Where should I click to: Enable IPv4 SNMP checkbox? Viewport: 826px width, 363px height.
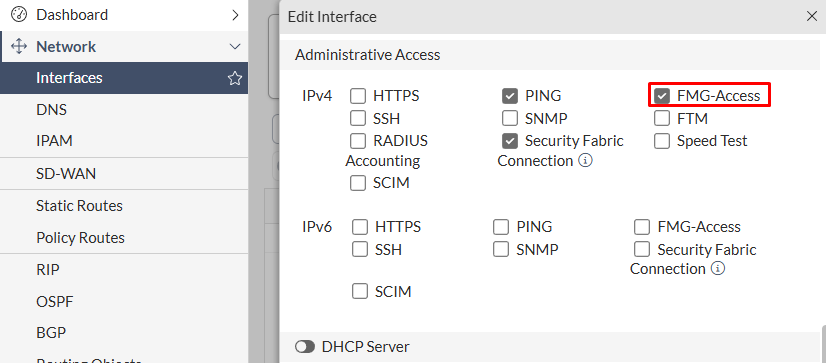[510, 119]
